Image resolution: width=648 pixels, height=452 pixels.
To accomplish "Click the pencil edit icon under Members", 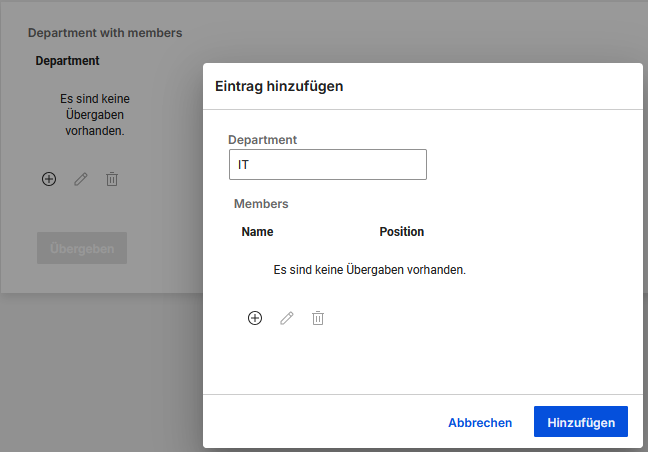I will point(287,318).
